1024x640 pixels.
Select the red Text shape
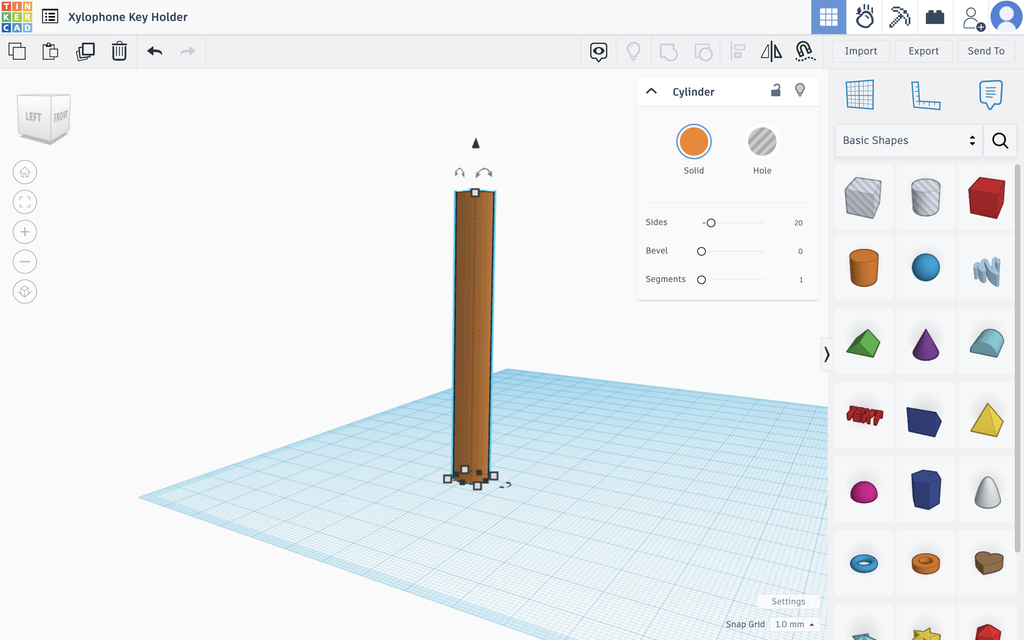click(x=863, y=415)
